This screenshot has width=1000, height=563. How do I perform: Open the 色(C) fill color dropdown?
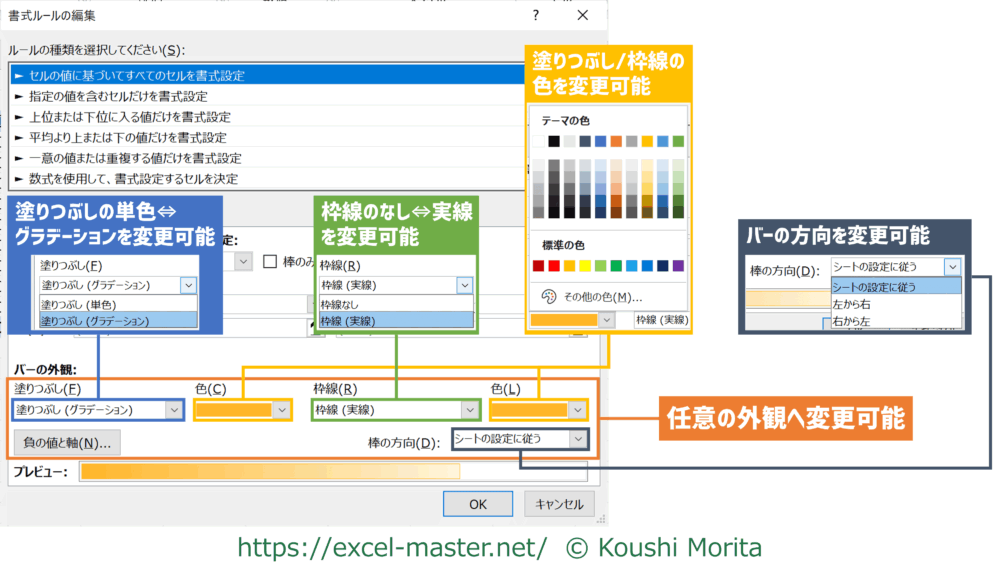282,409
